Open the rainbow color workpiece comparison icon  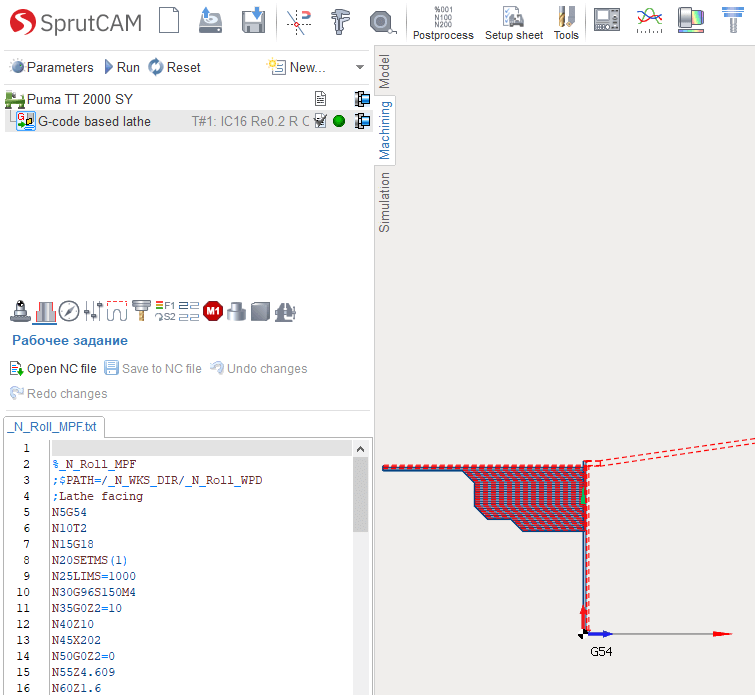tap(691, 20)
